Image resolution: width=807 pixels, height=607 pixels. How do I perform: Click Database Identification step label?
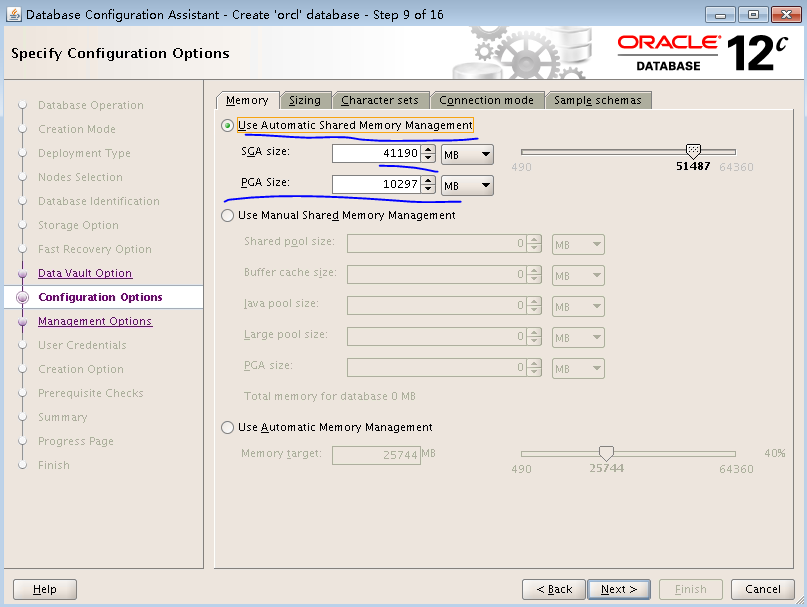99,201
